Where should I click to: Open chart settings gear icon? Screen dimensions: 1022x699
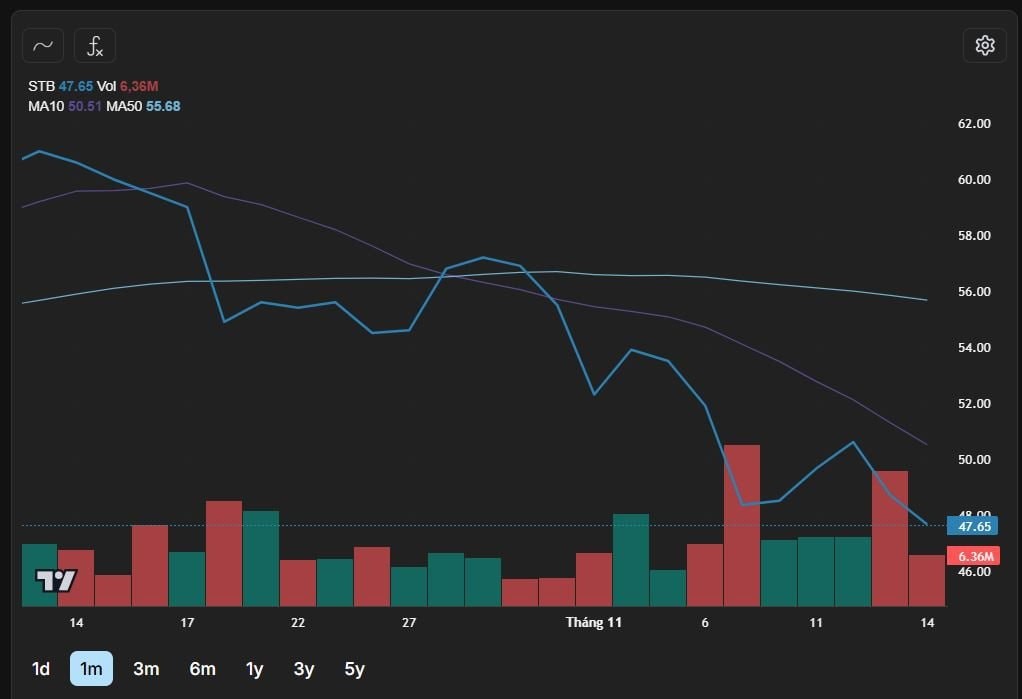[984, 45]
